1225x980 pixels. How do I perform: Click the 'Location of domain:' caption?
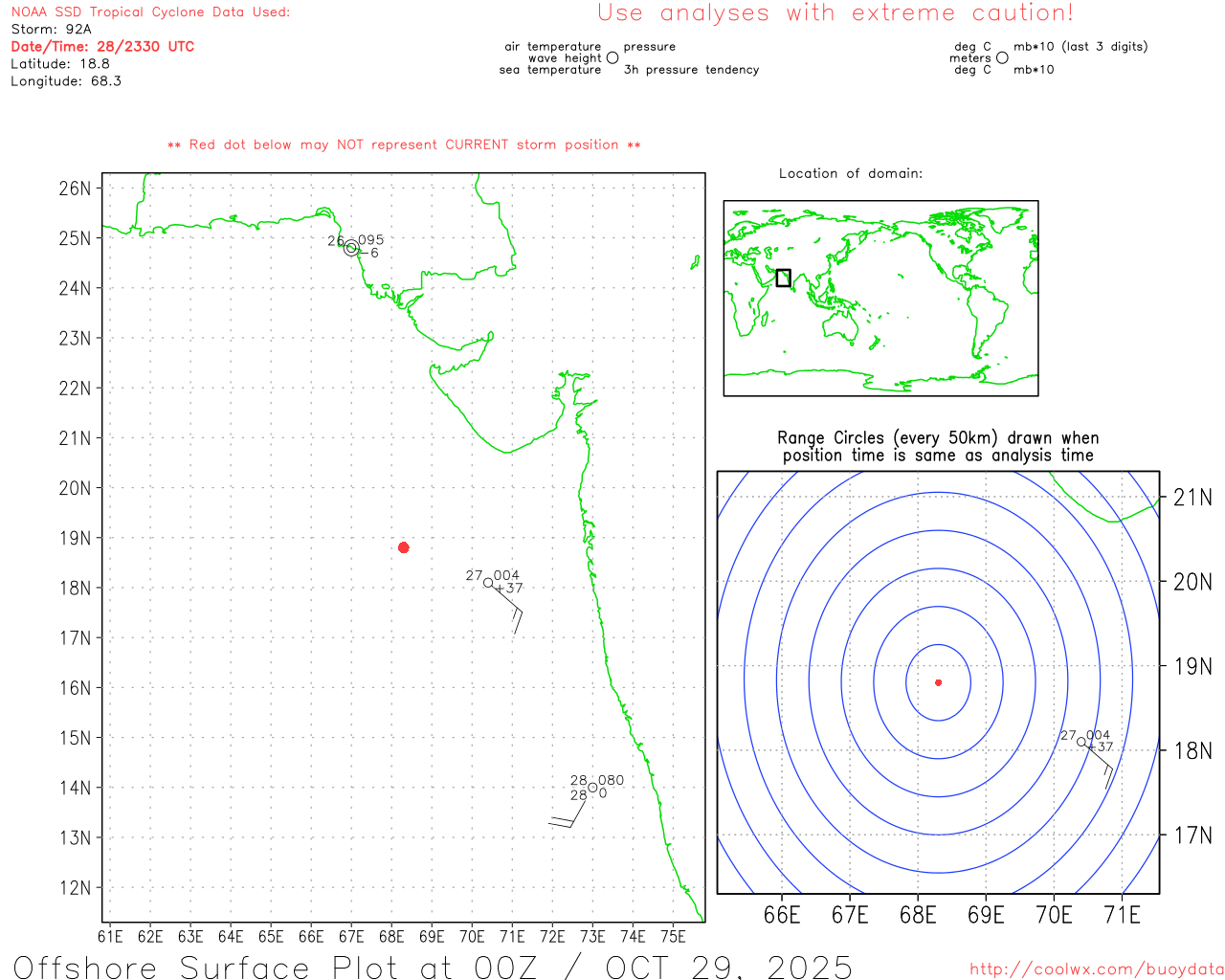pos(851,173)
